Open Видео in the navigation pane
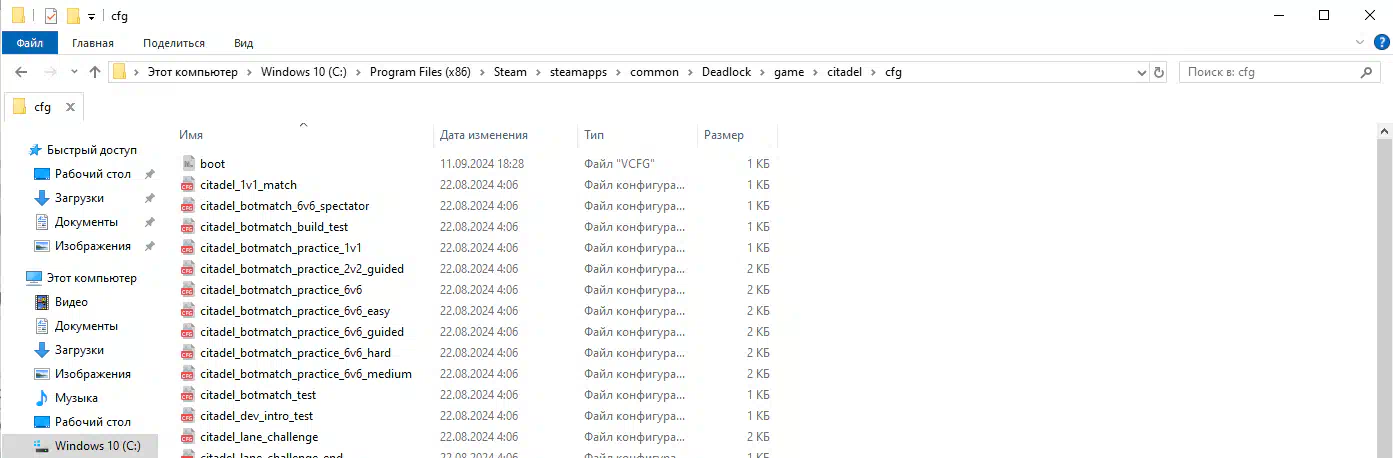Screen dimensions: 1393x458 71,302
